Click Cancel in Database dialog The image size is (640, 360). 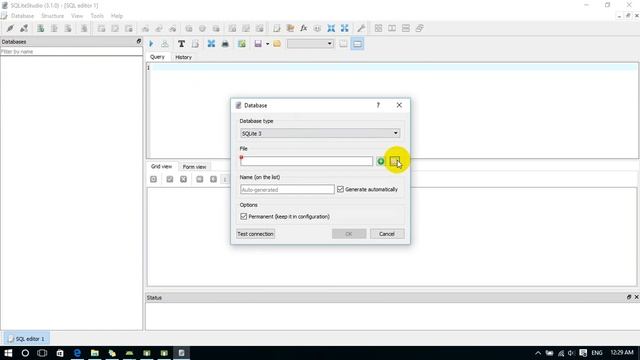coord(387,234)
